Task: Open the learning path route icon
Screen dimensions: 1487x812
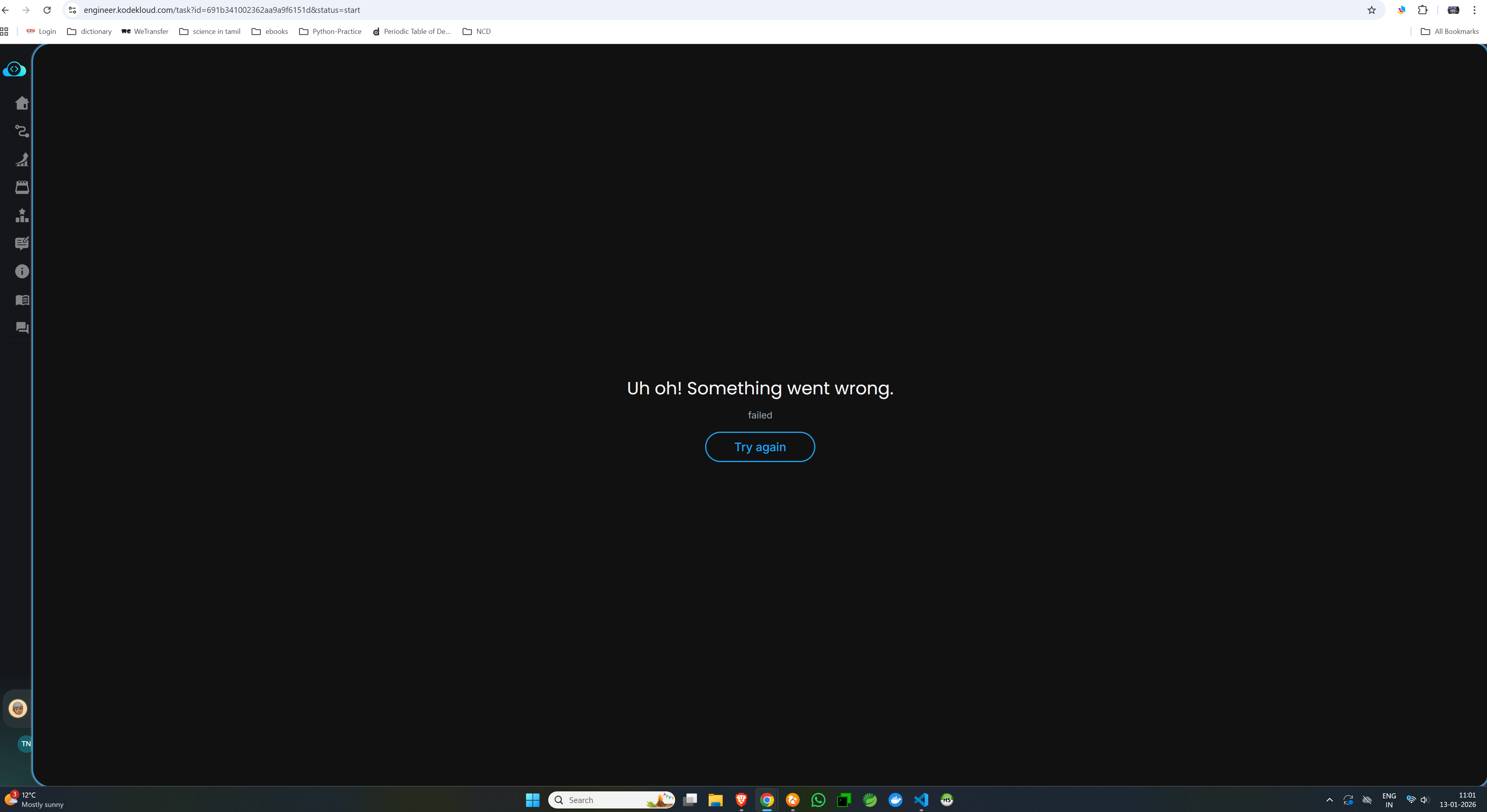Action: [22, 131]
